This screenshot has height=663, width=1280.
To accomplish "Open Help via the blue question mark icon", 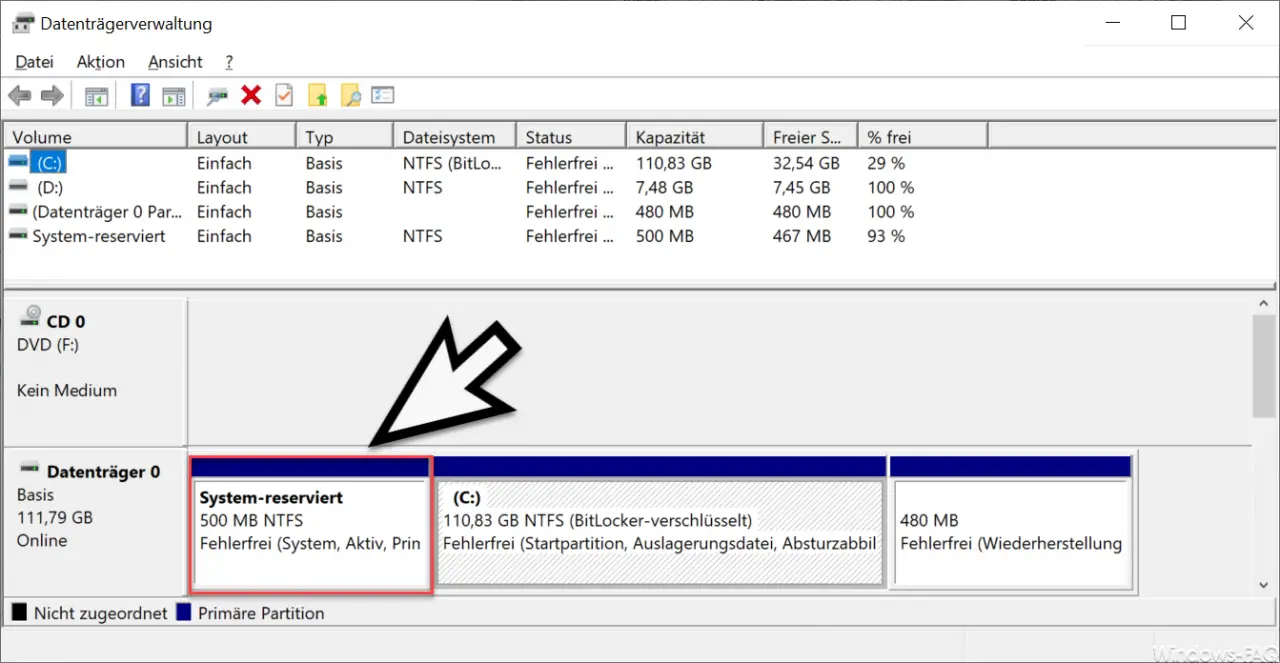I will click(141, 96).
